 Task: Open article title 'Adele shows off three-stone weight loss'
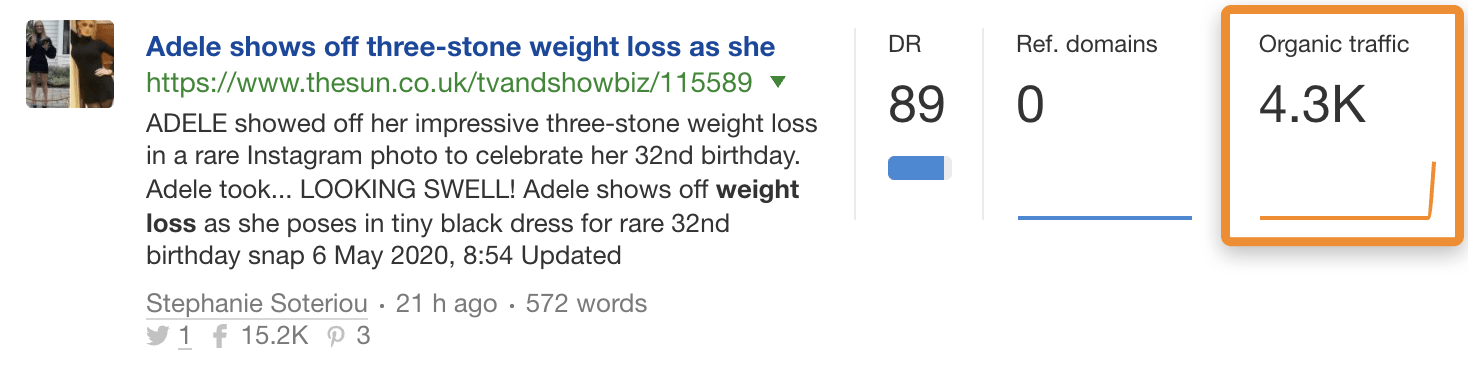(460, 47)
